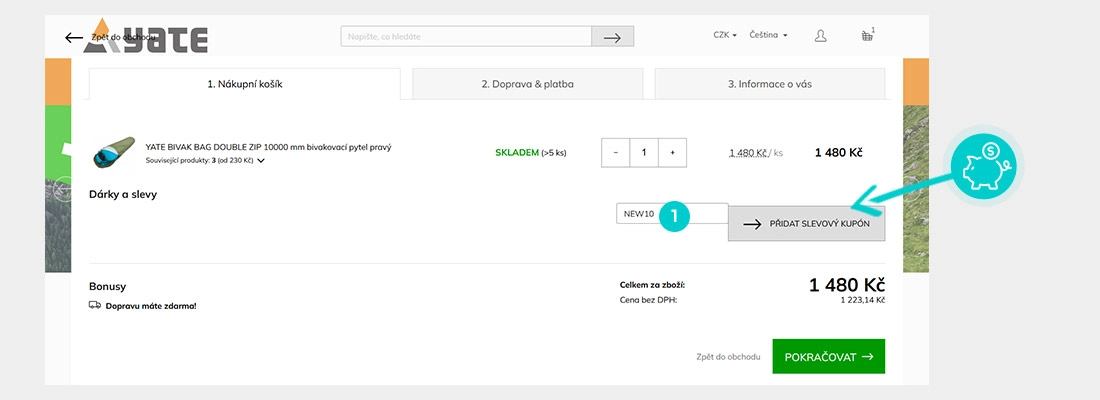Viewport: 1100px width, 400px height.
Task: Click the "Zpět do obchodu" link near Pokračovat
Action: point(728,357)
